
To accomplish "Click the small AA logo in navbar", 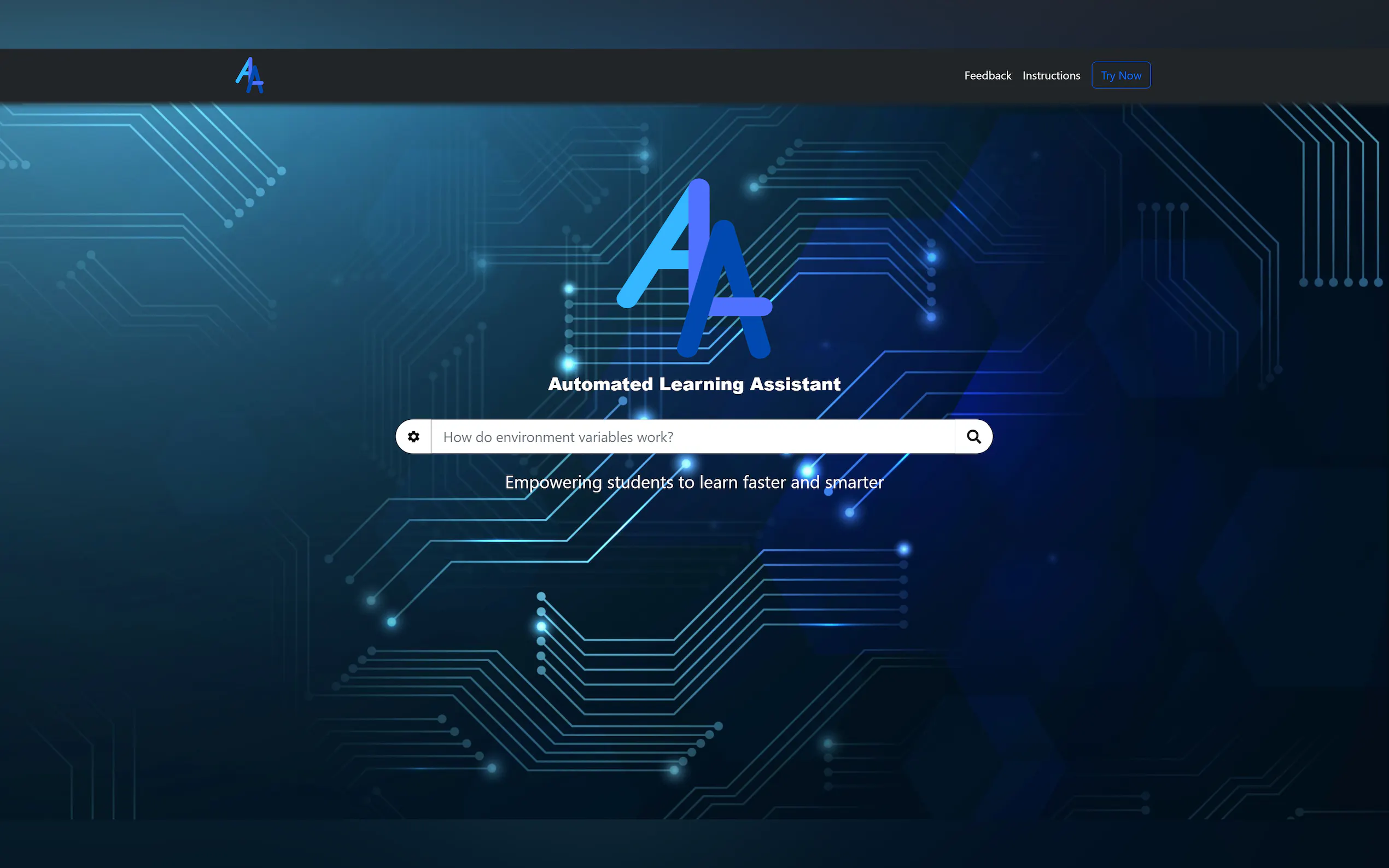I will [x=250, y=75].
